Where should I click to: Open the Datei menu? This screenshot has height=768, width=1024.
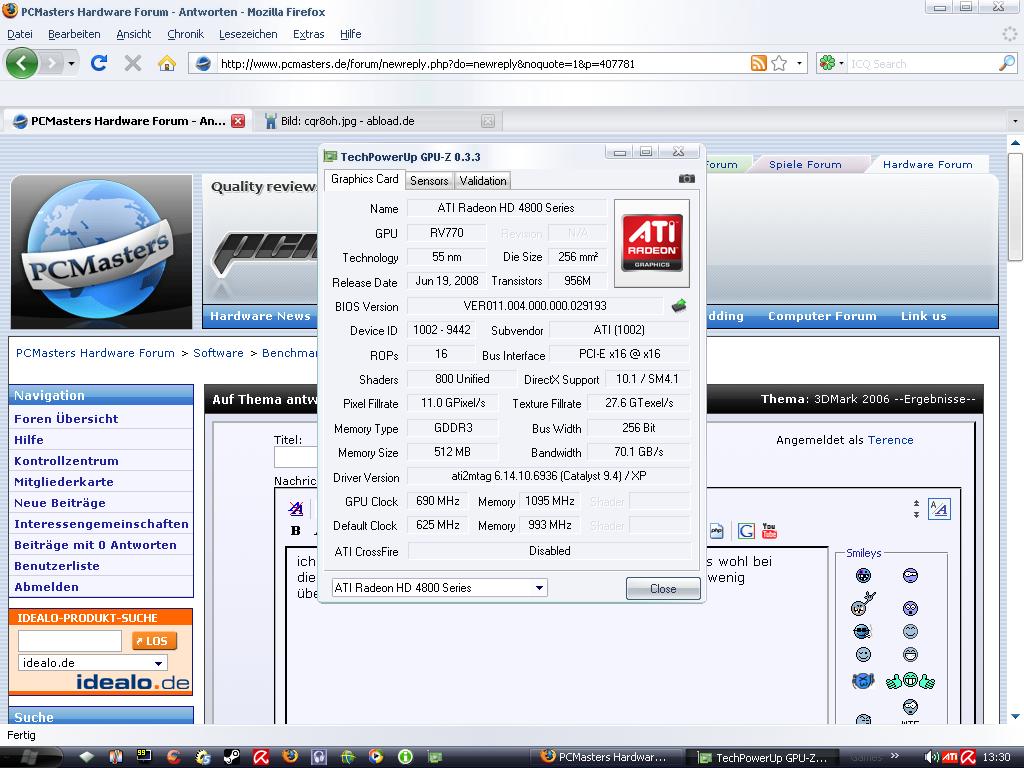20,34
